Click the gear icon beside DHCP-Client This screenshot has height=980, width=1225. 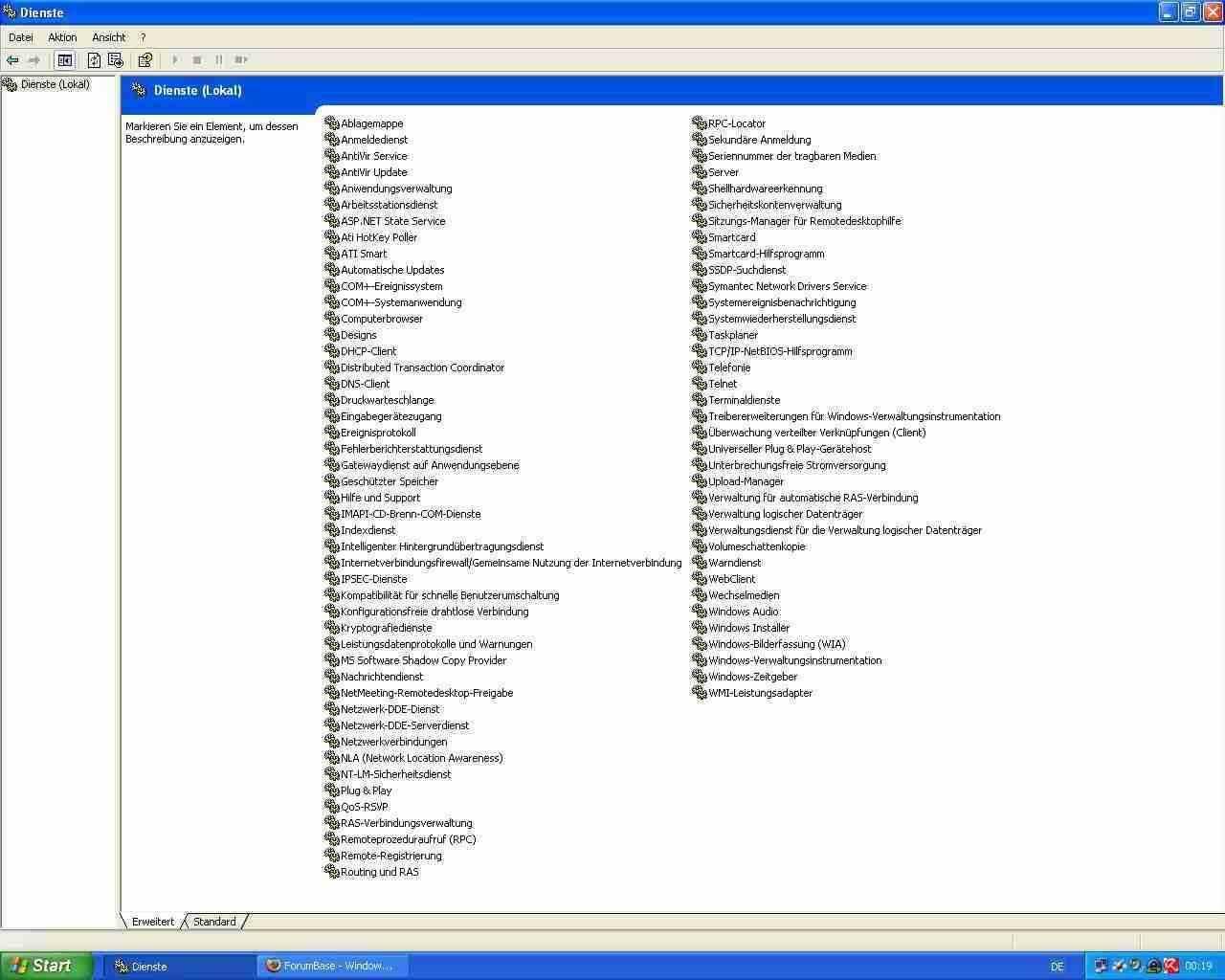point(332,351)
